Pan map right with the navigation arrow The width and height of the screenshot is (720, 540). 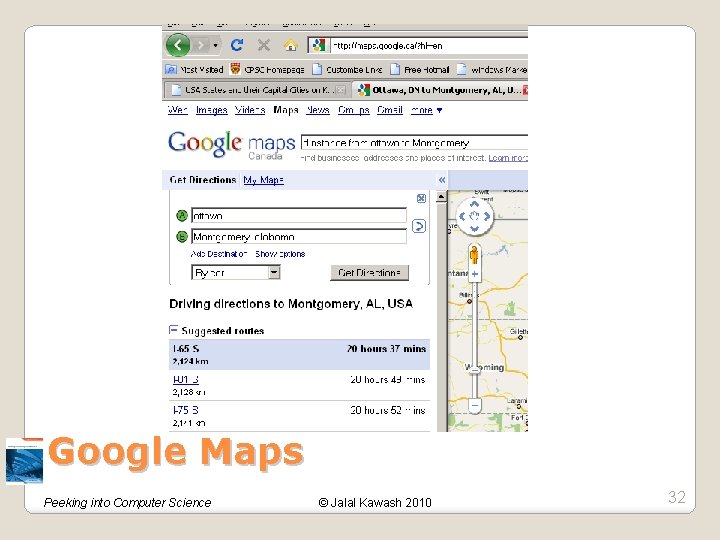click(487, 216)
